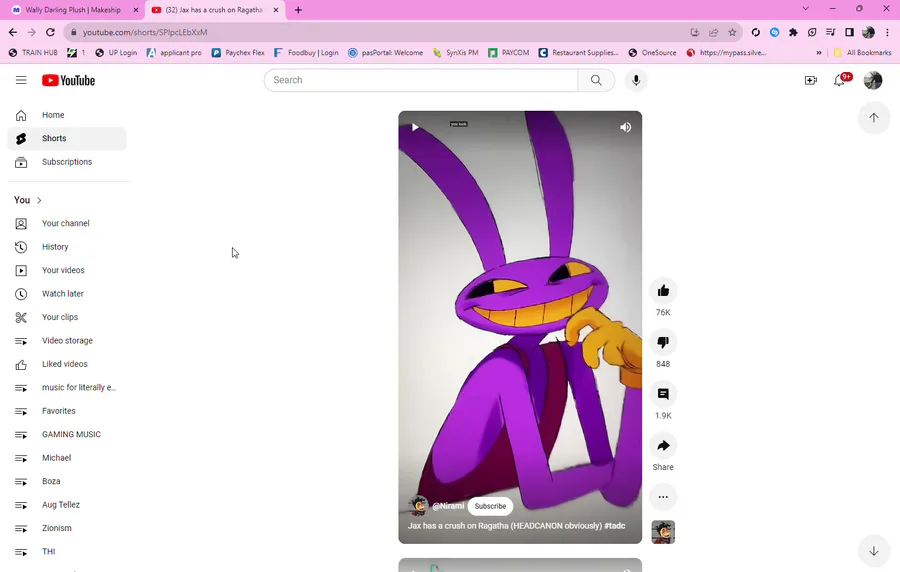
Task: Open the sound source thumbnail below actions
Action: (663, 532)
